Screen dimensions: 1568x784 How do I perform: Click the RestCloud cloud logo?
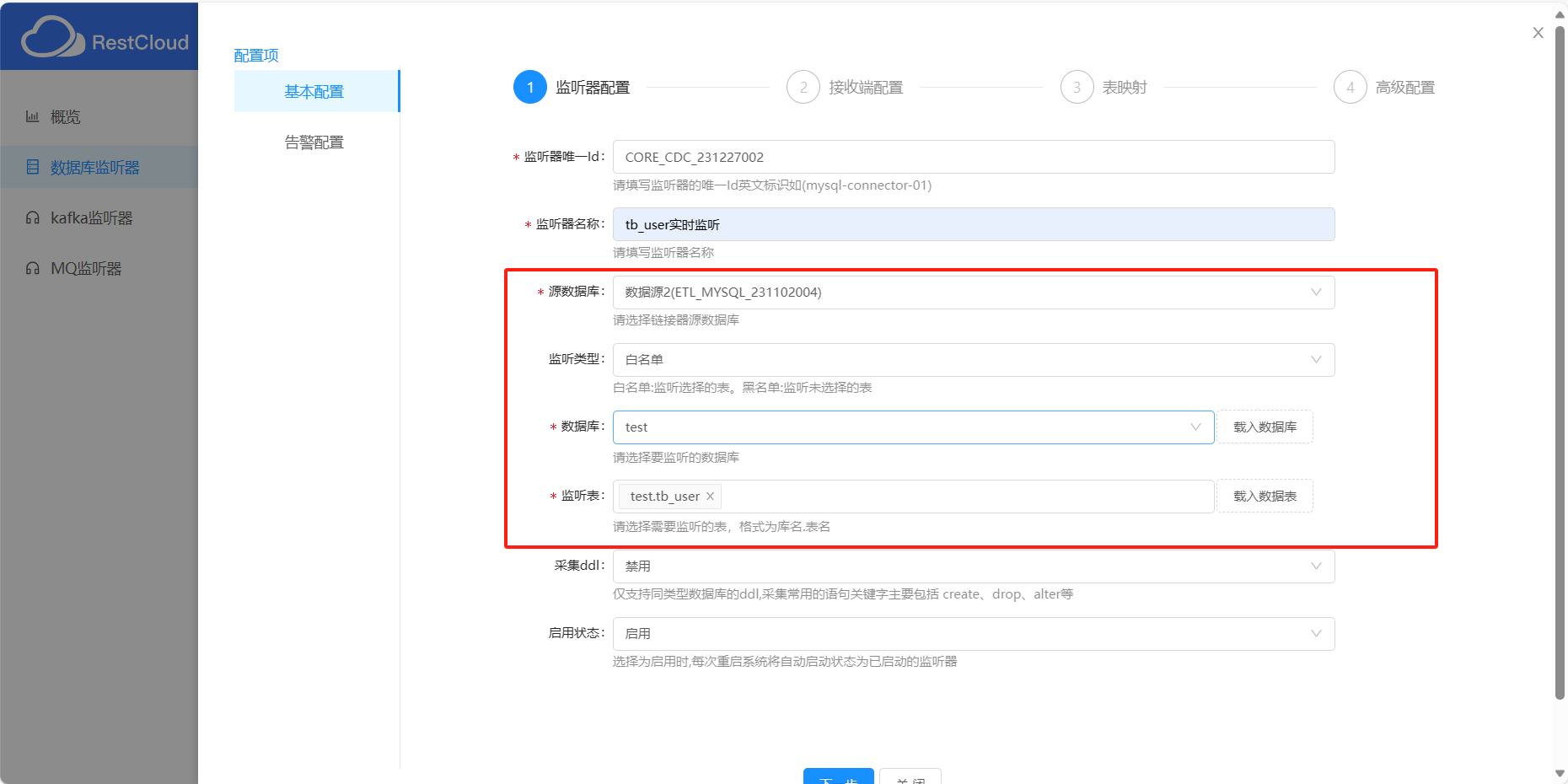[52, 37]
